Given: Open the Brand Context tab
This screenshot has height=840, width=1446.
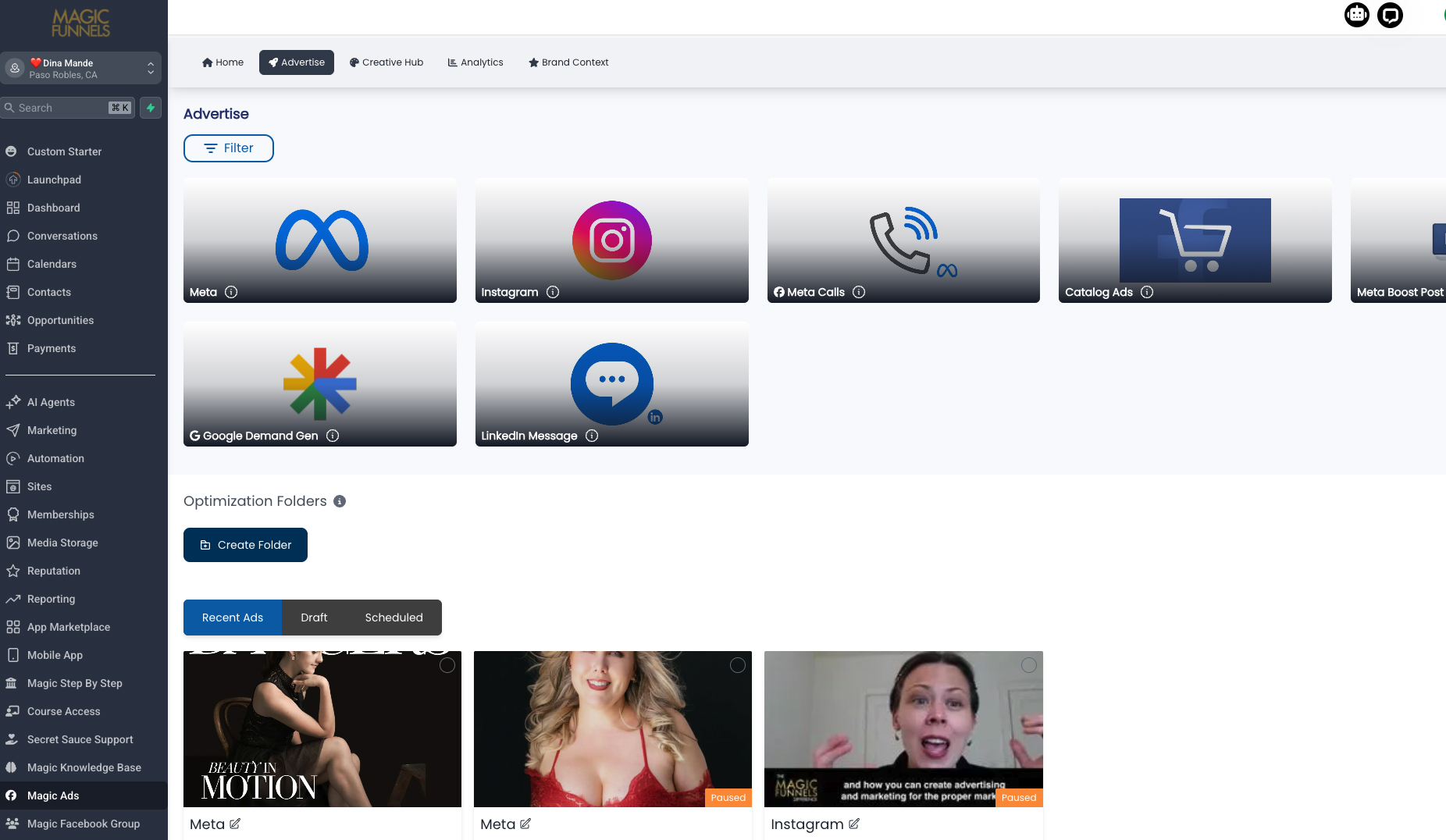Looking at the screenshot, I should tap(568, 62).
